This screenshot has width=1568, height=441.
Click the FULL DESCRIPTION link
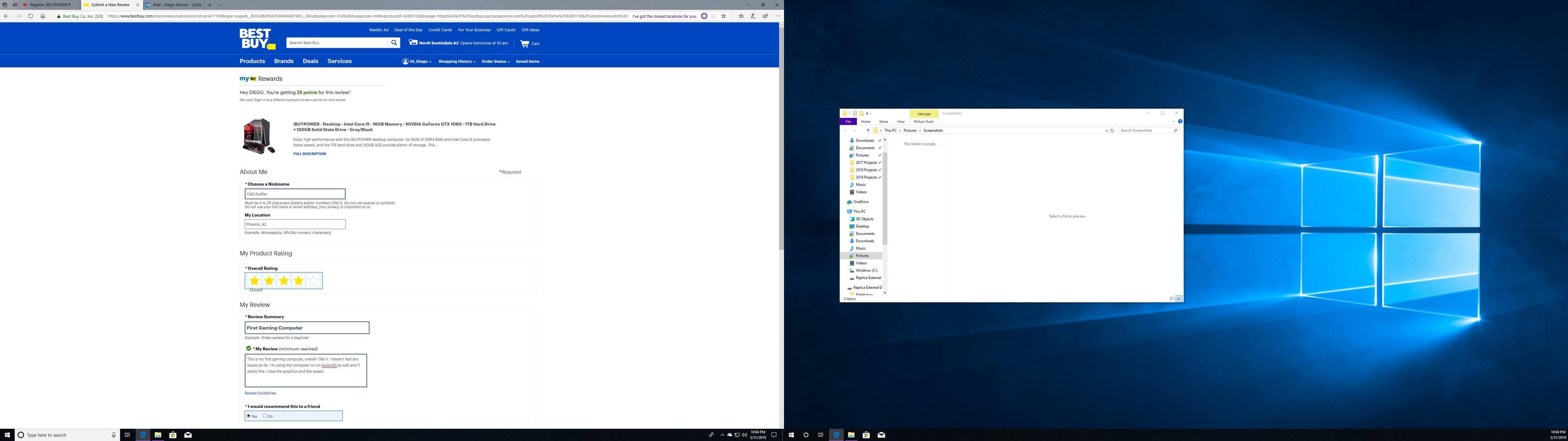pos(309,154)
